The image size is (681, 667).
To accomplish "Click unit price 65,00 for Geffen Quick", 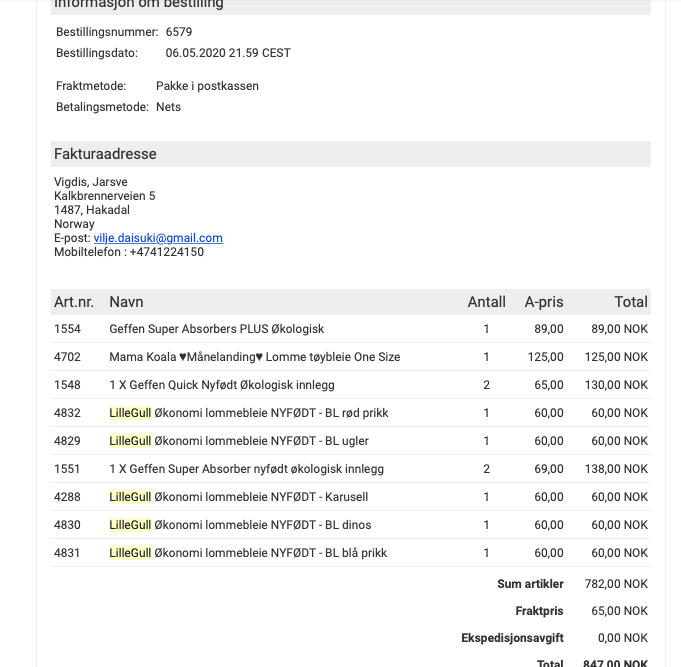I will tap(549, 385).
